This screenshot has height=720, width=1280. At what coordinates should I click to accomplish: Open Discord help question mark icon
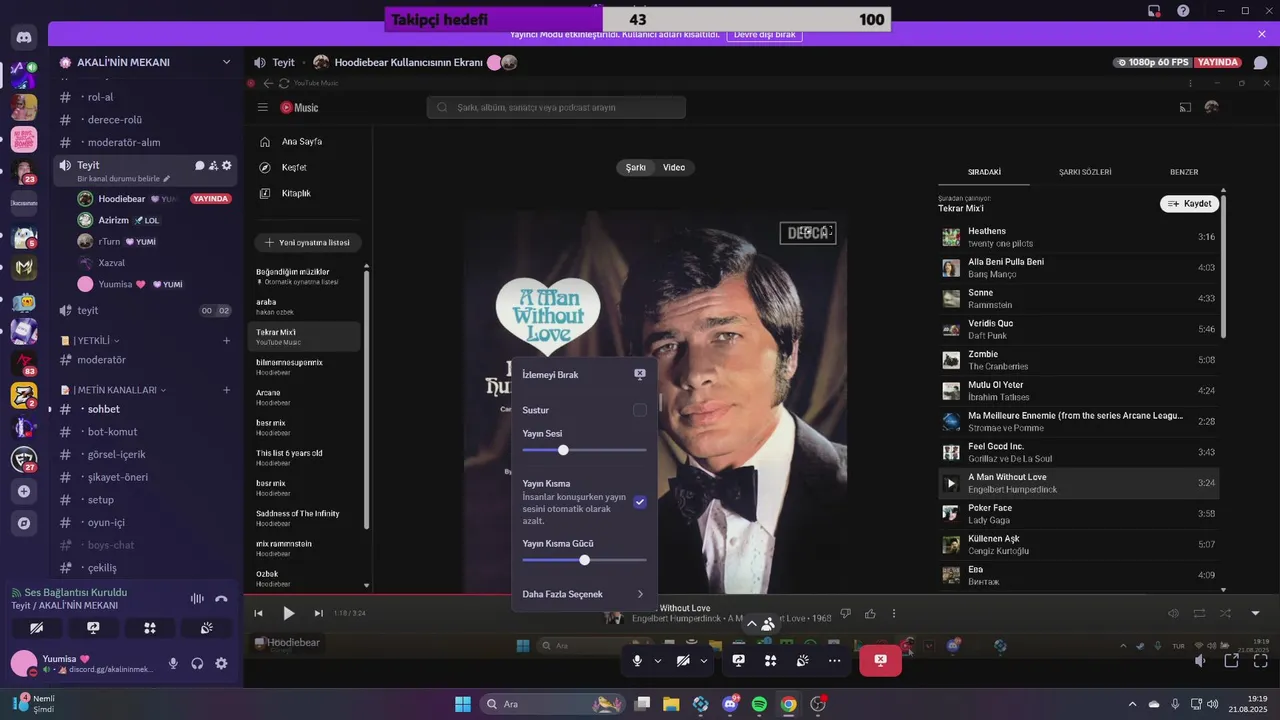tap(1183, 11)
